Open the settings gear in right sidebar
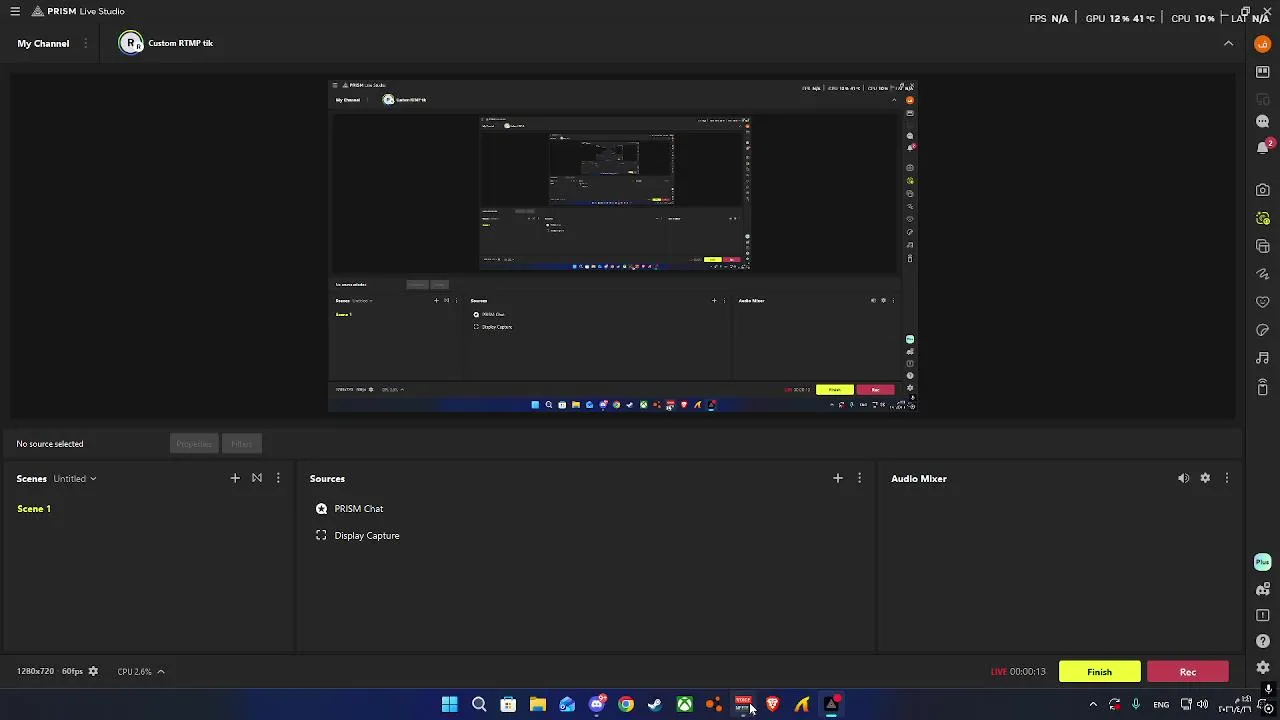Screen dimensions: 1280x720 (x=1262, y=667)
